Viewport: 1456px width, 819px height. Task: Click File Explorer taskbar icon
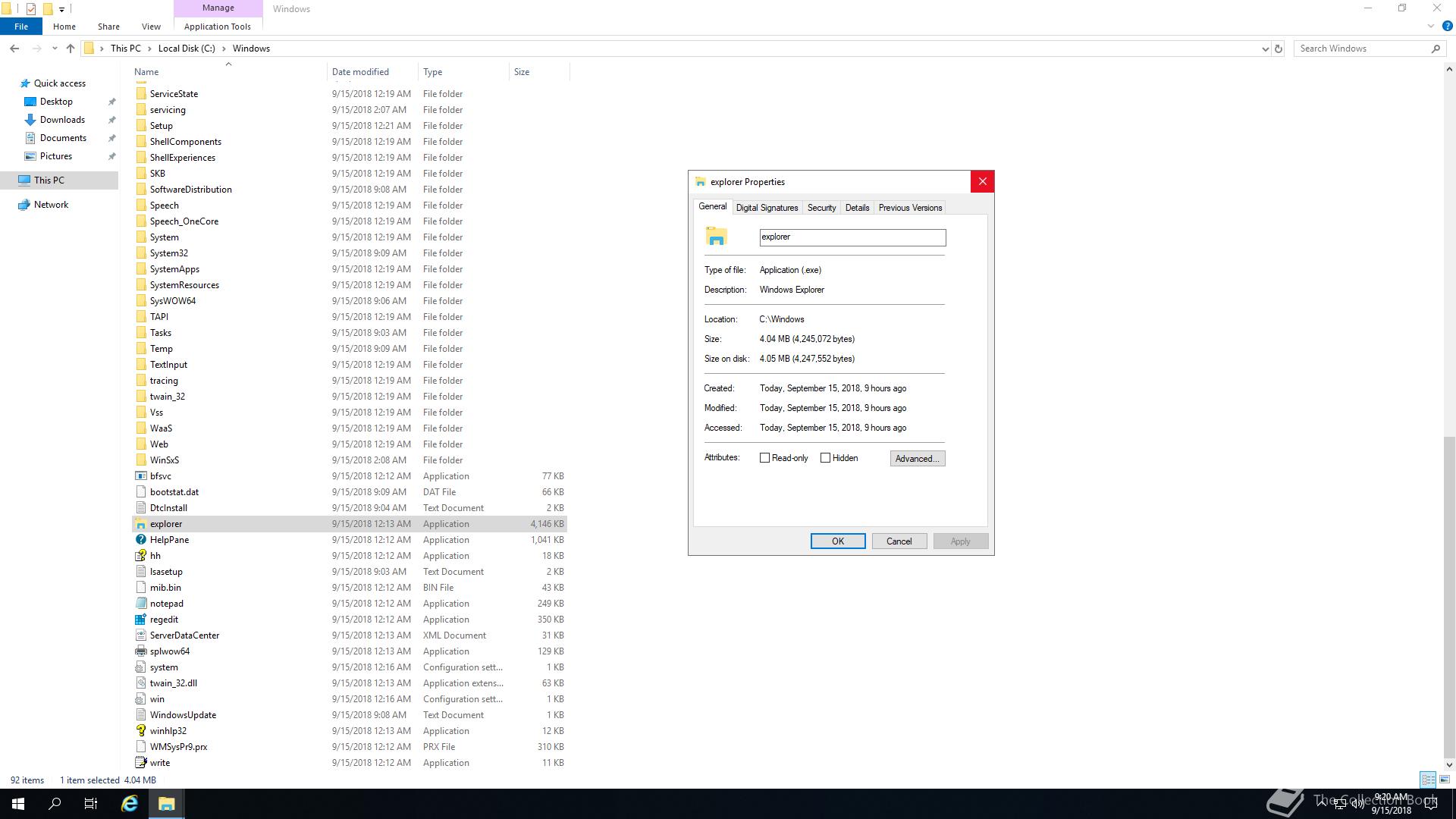[x=166, y=804]
